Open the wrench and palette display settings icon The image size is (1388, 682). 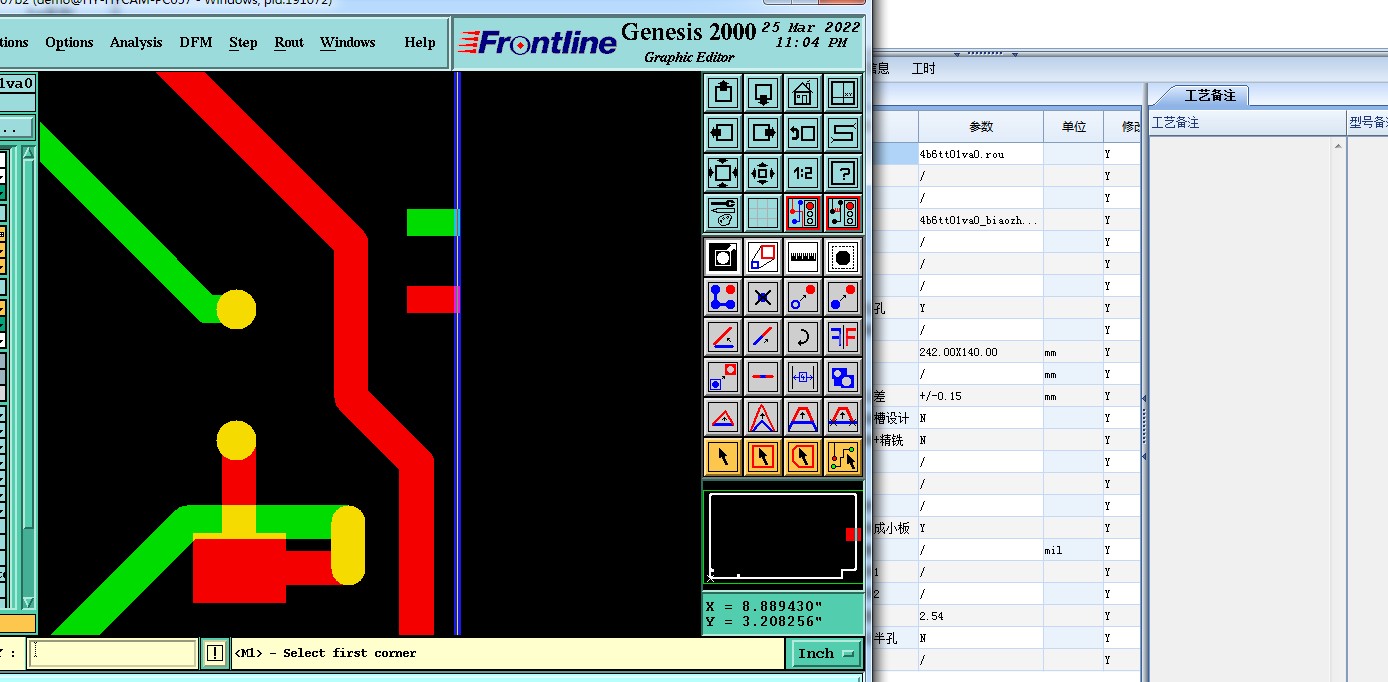click(723, 212)
